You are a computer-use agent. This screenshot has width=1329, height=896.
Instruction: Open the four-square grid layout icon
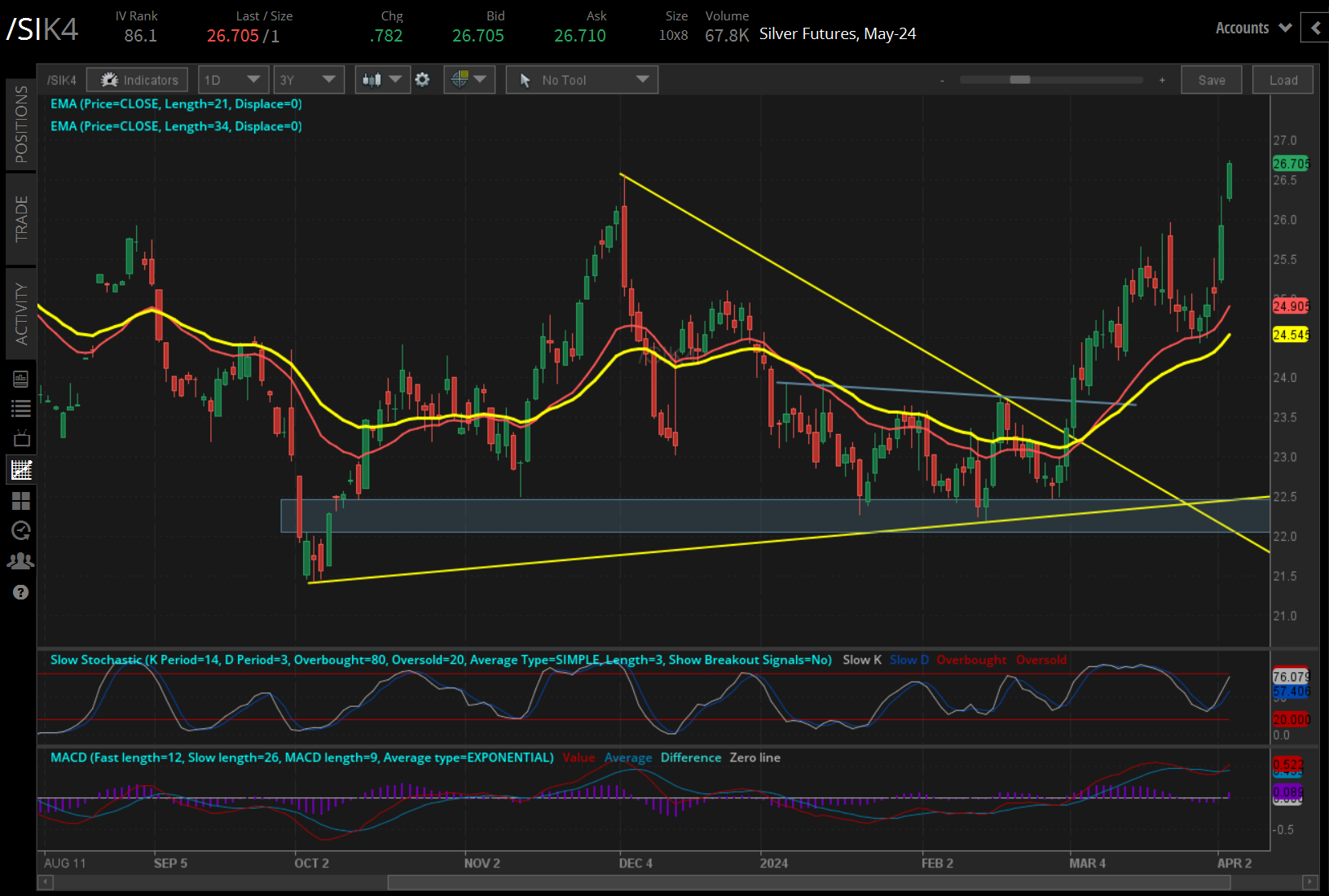(21, 500)
